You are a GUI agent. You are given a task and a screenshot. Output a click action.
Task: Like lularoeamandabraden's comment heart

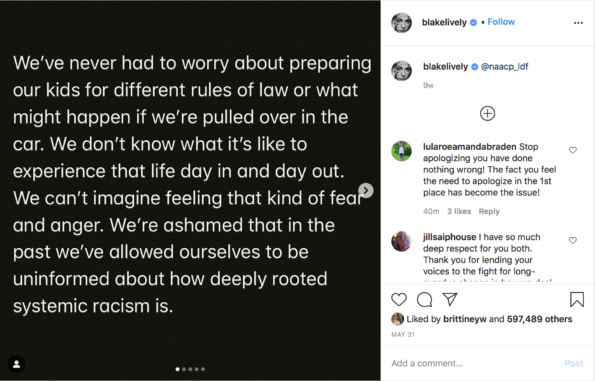coord(573,150)
